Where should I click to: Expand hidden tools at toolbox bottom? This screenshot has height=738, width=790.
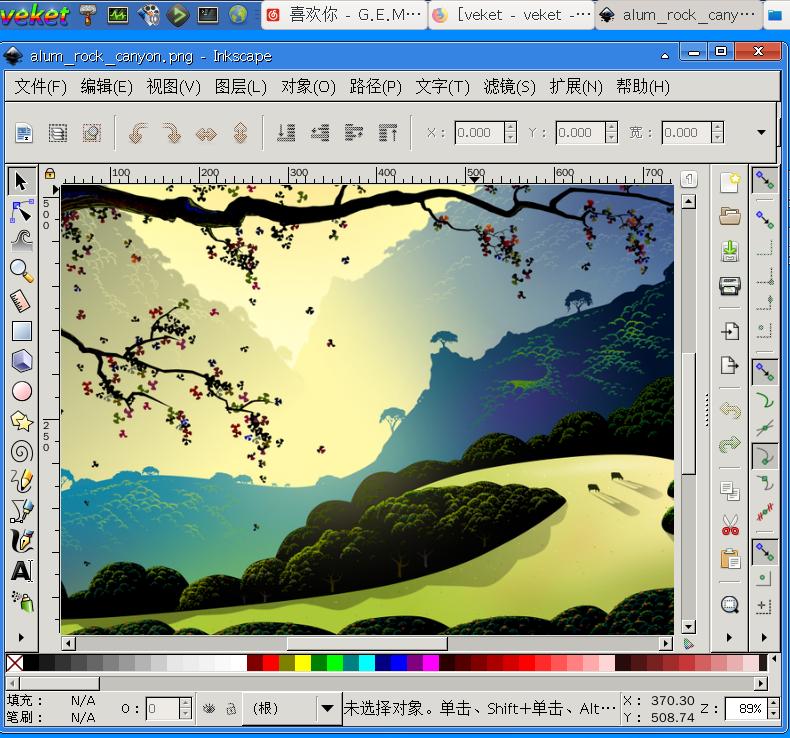[x=21, y=637]
